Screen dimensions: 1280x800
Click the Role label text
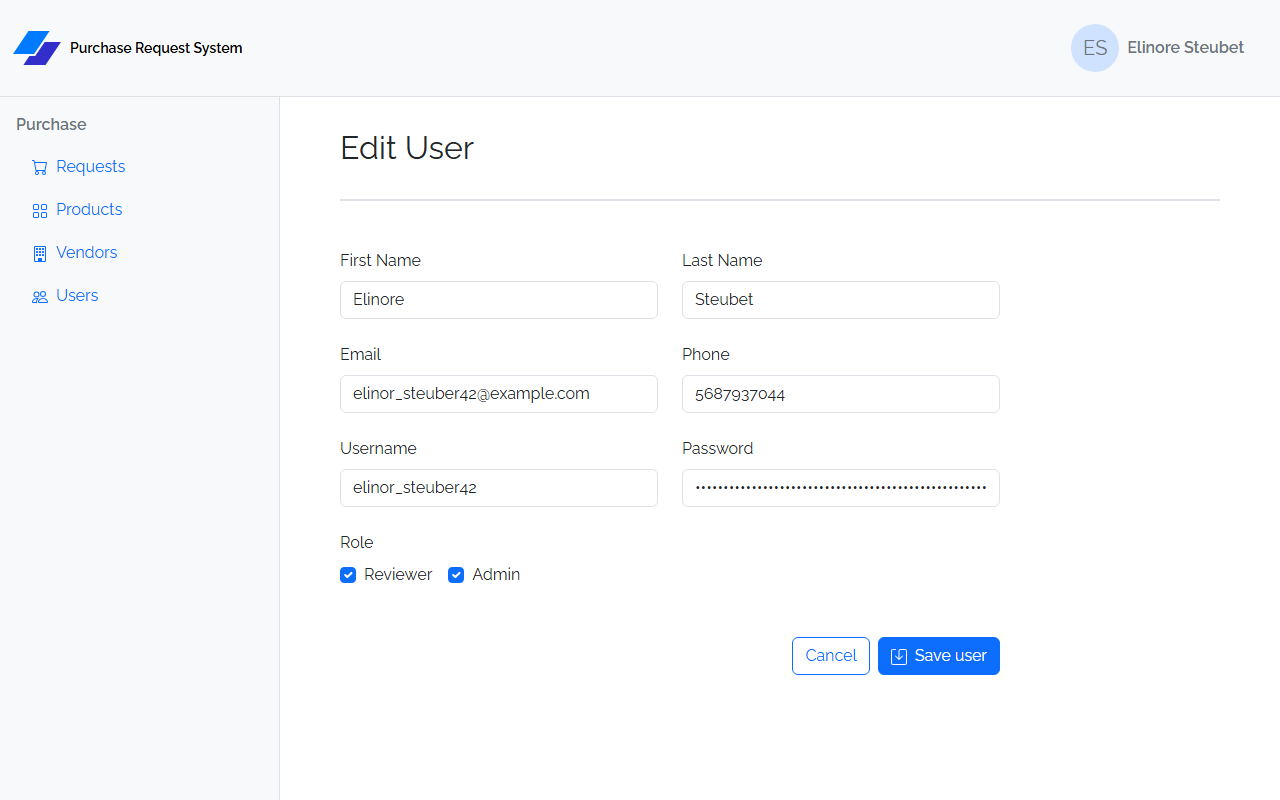pos(357,542)
